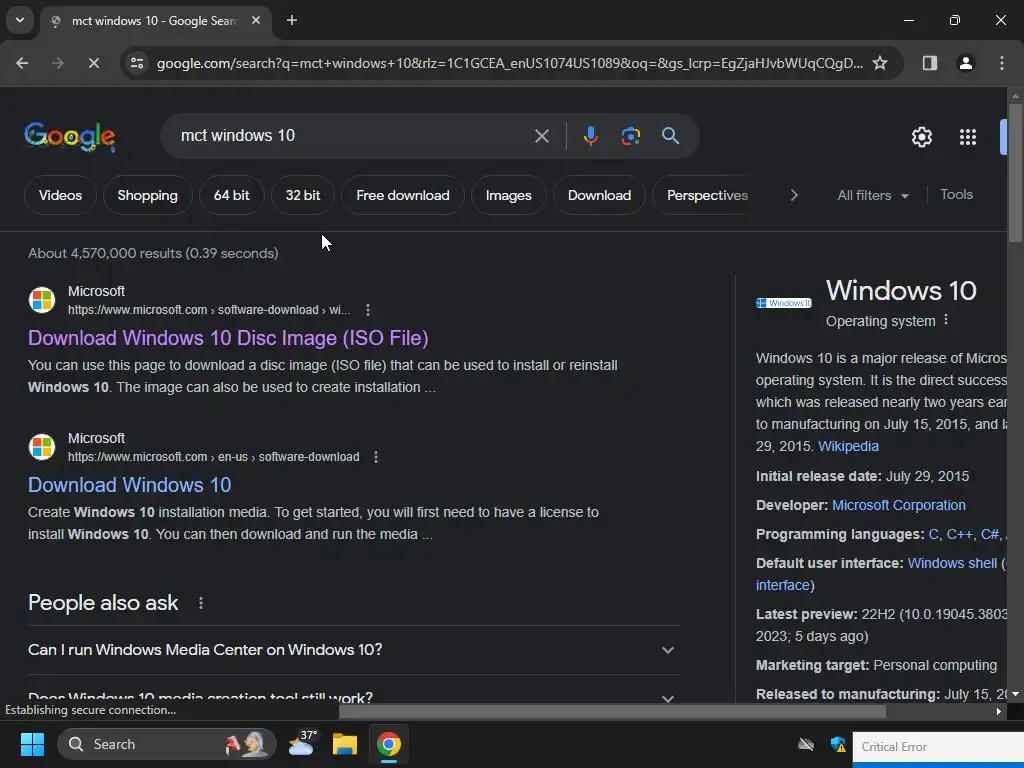Apply the Download filter chip
The height and width of the screenshot is (768, 1024).
(x=600, y=195)
